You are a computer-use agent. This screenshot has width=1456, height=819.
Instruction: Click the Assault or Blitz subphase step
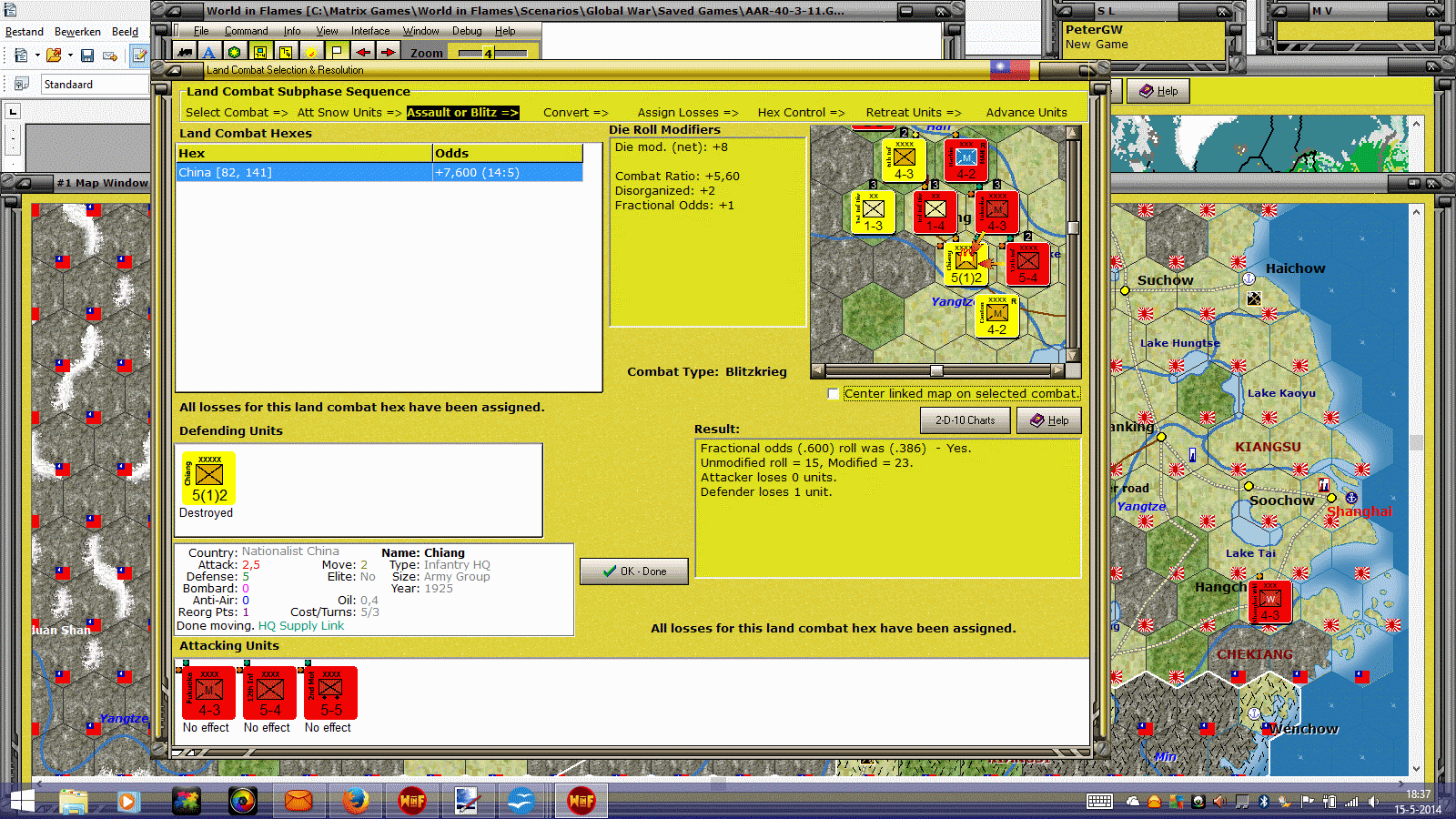[462, 113]
